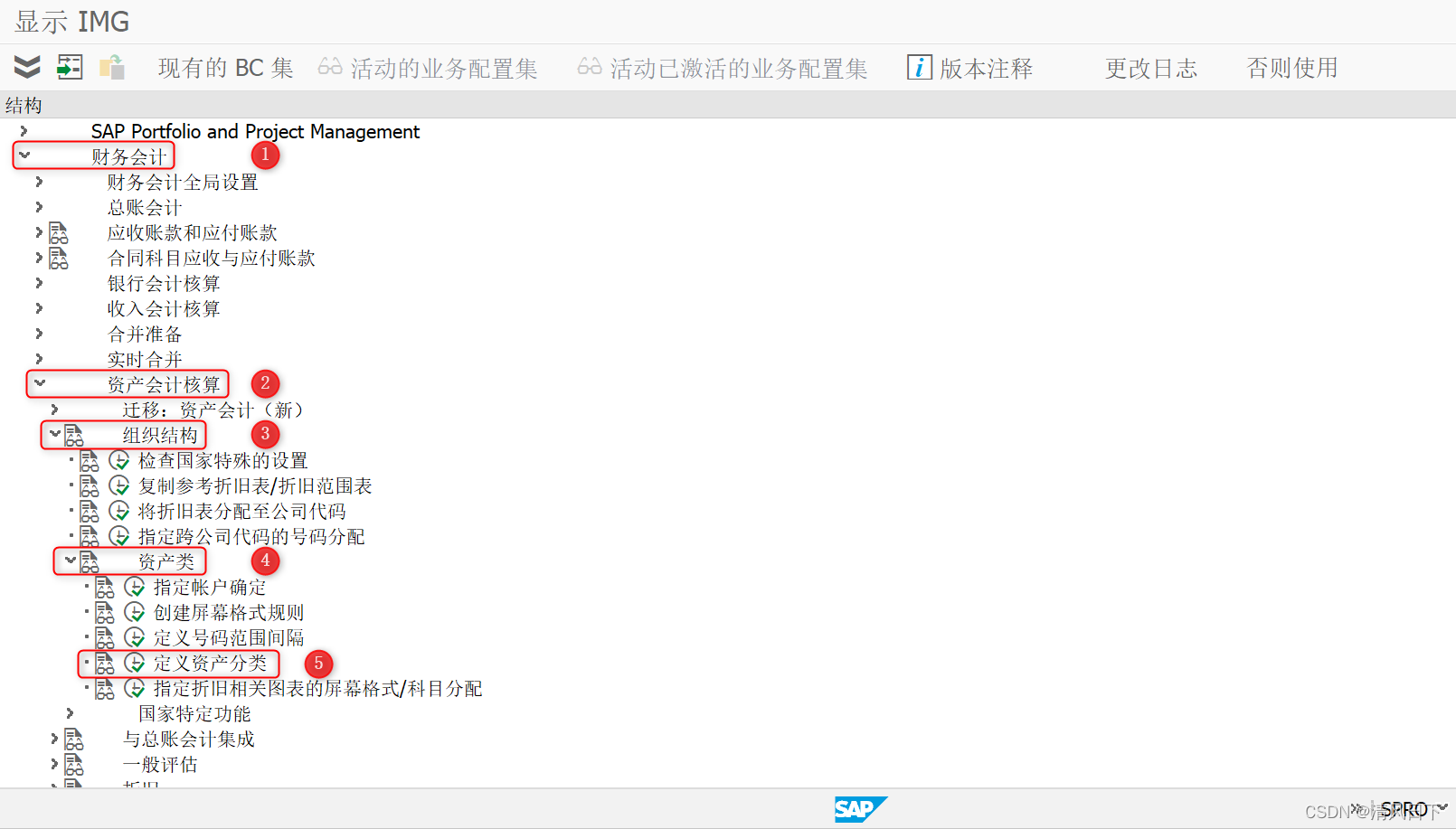Open 更改日志 change log
The image size is (1456, 829).
pos(1151,68)
